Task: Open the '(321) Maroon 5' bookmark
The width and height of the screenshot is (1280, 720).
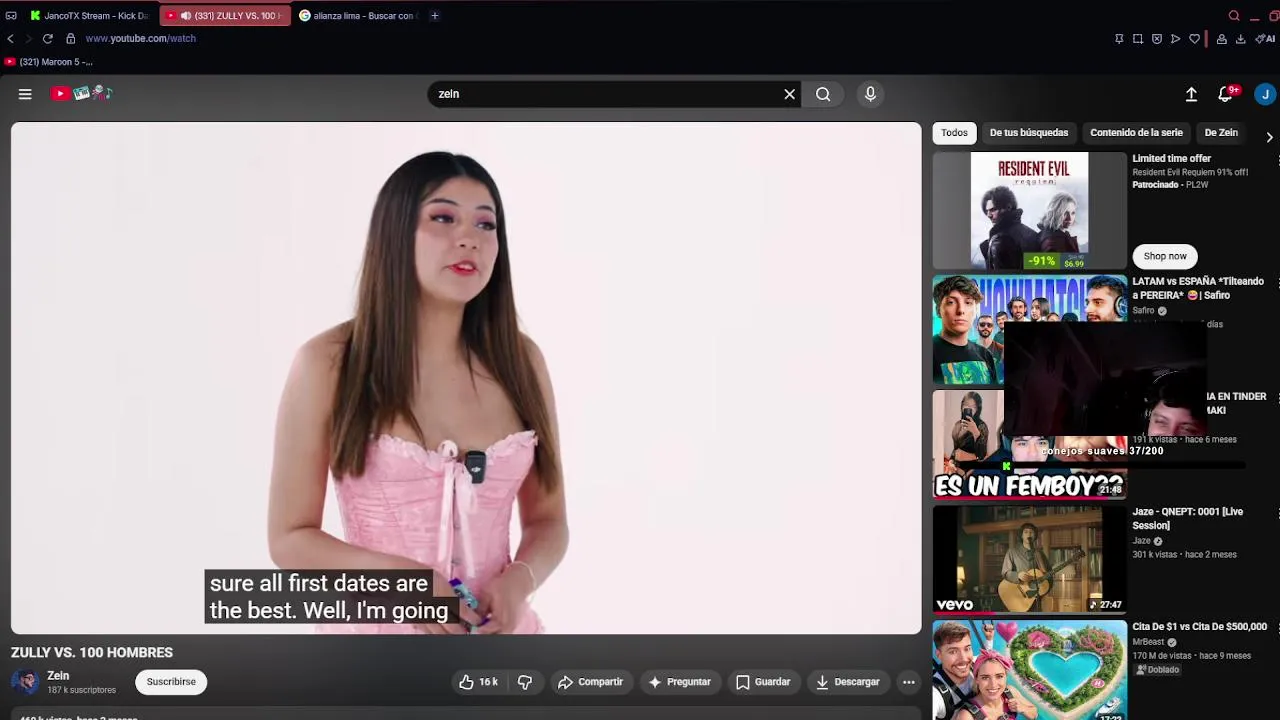Action: click(x=48, y=62)
